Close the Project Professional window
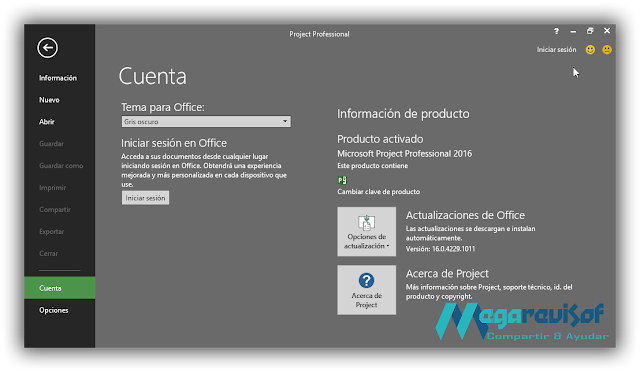The width and height of the screenshot is (640, 372). click(x=607, y=31)
